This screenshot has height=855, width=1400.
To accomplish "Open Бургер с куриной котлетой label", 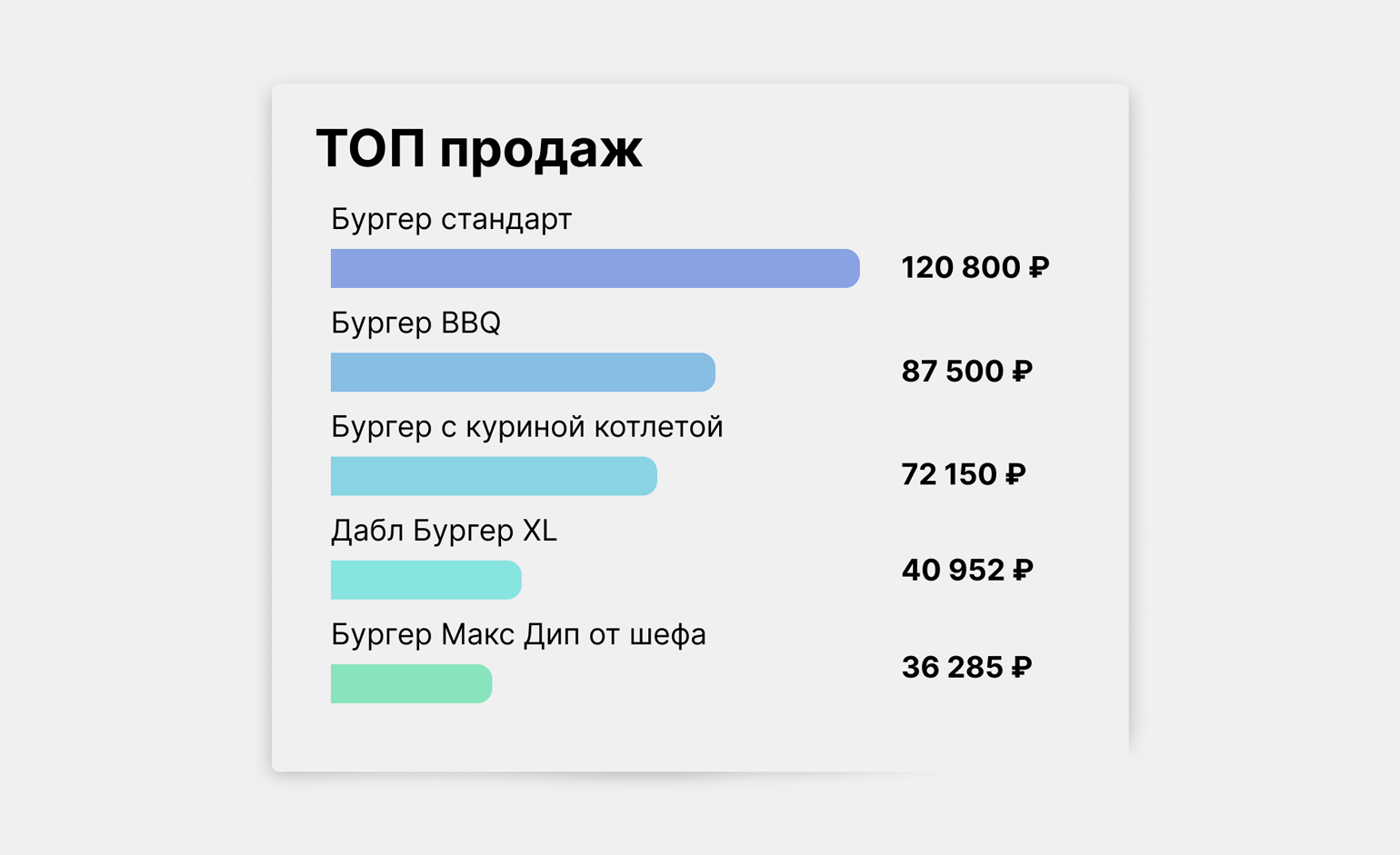I will pos(527,427).
